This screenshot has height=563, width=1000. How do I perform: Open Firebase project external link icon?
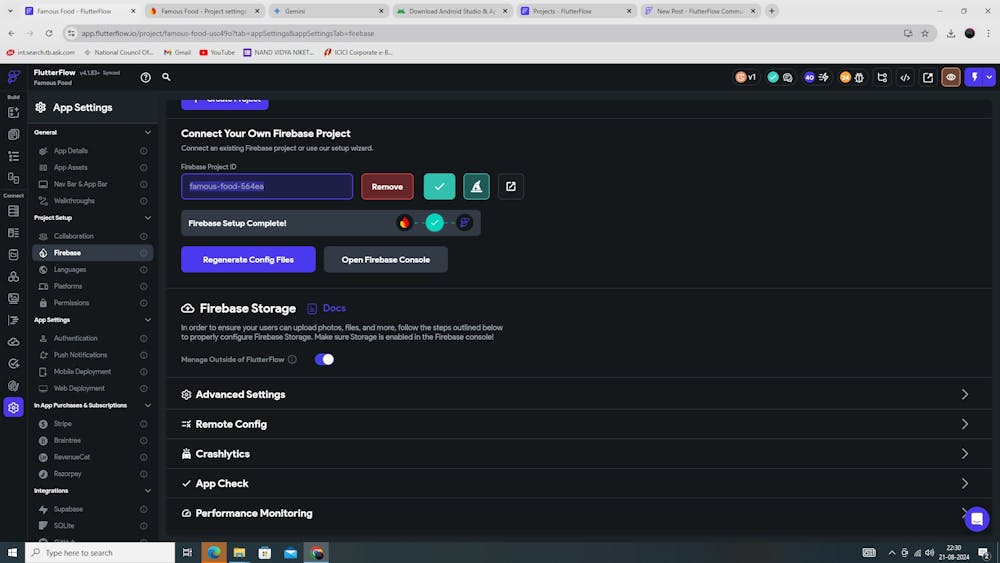[511, 186]
